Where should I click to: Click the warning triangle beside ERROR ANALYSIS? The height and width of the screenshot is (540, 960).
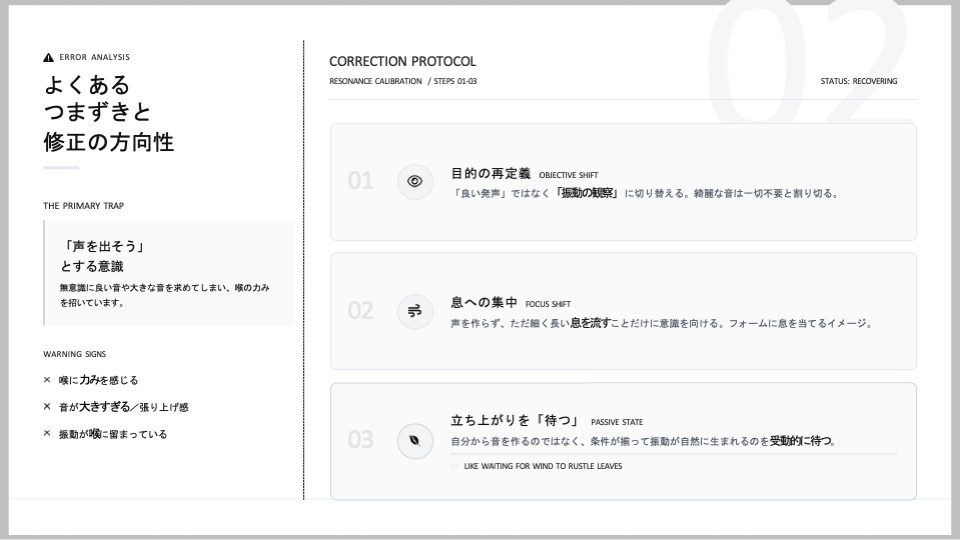(47, 57)
